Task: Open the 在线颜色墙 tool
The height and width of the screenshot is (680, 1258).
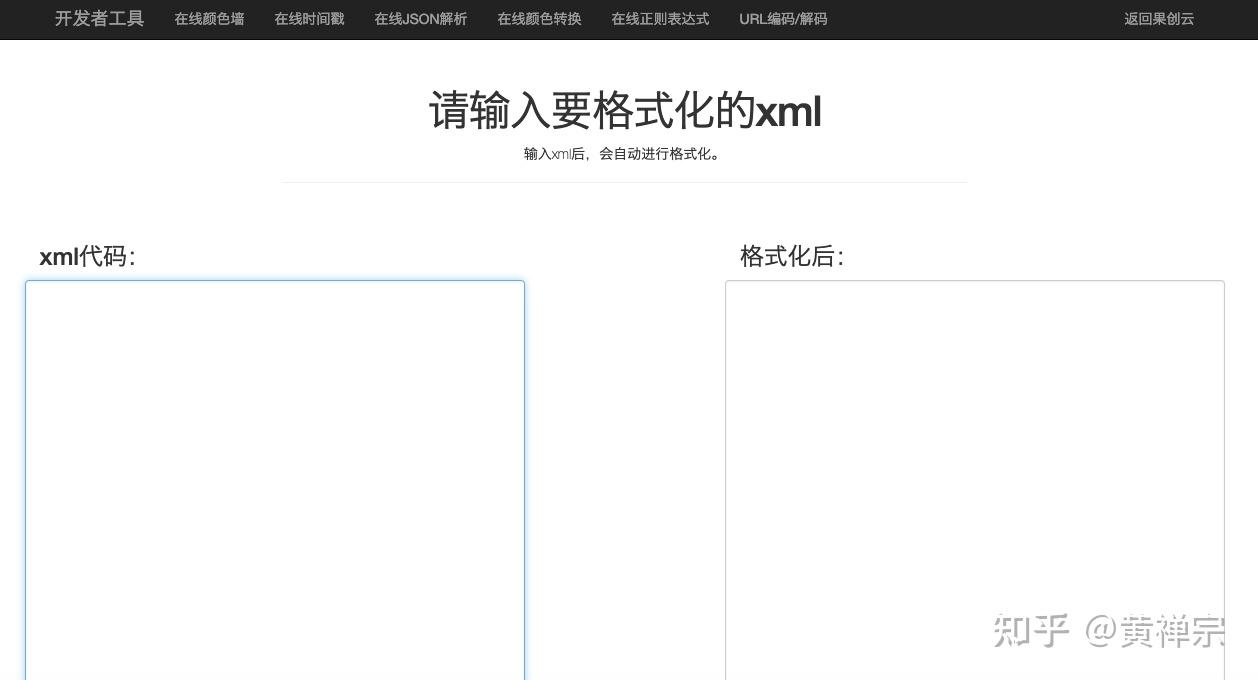Action: [x=209, y=19]
